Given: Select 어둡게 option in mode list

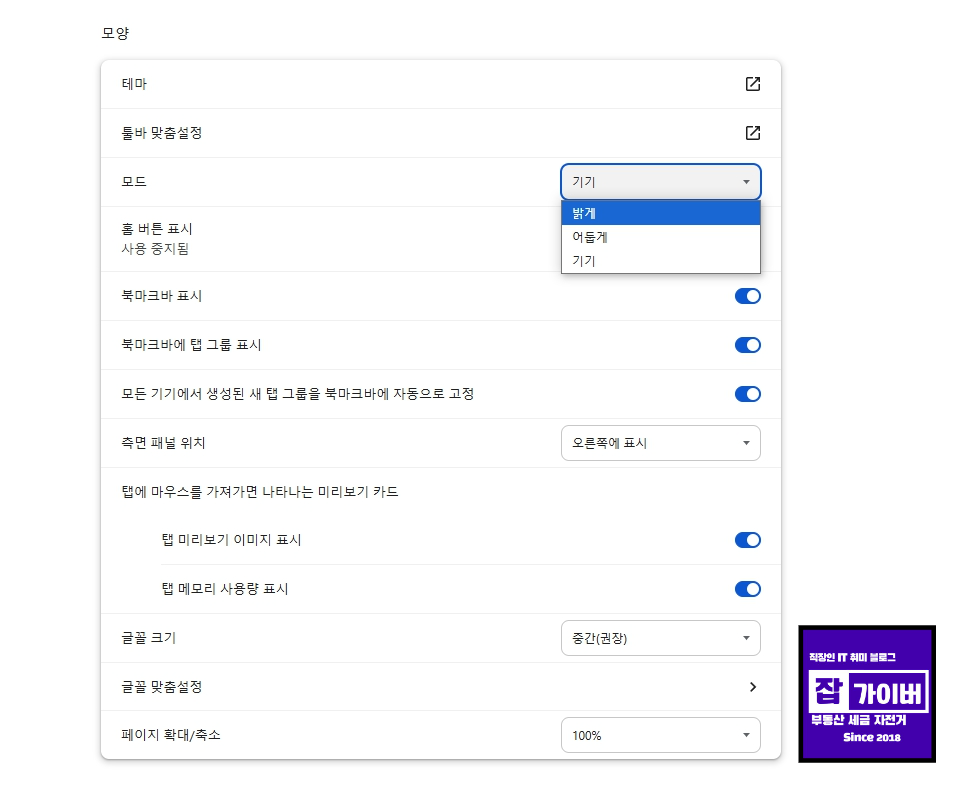Looking at the screenshot, I should 660,237.
